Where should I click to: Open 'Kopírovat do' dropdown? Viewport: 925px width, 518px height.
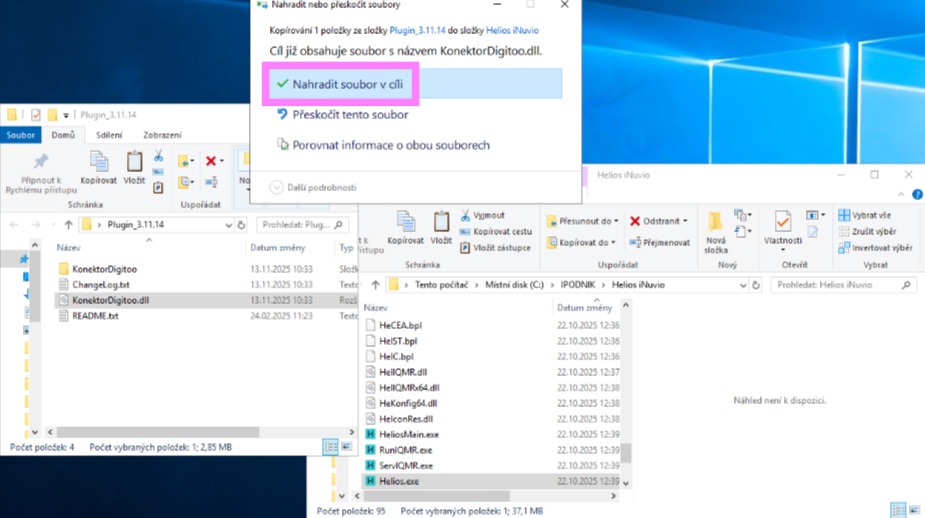pos(582,242)
